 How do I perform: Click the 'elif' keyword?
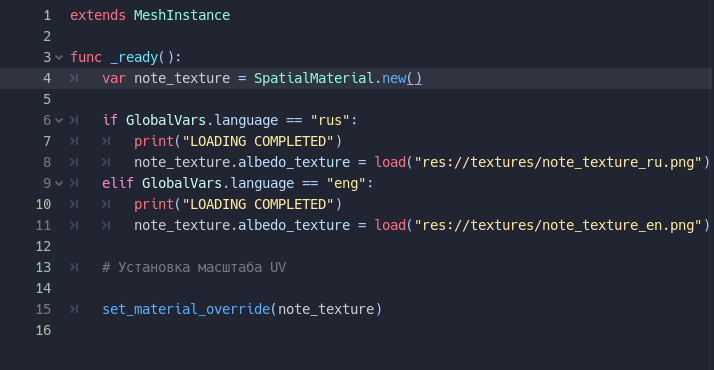tap(118, 183)
